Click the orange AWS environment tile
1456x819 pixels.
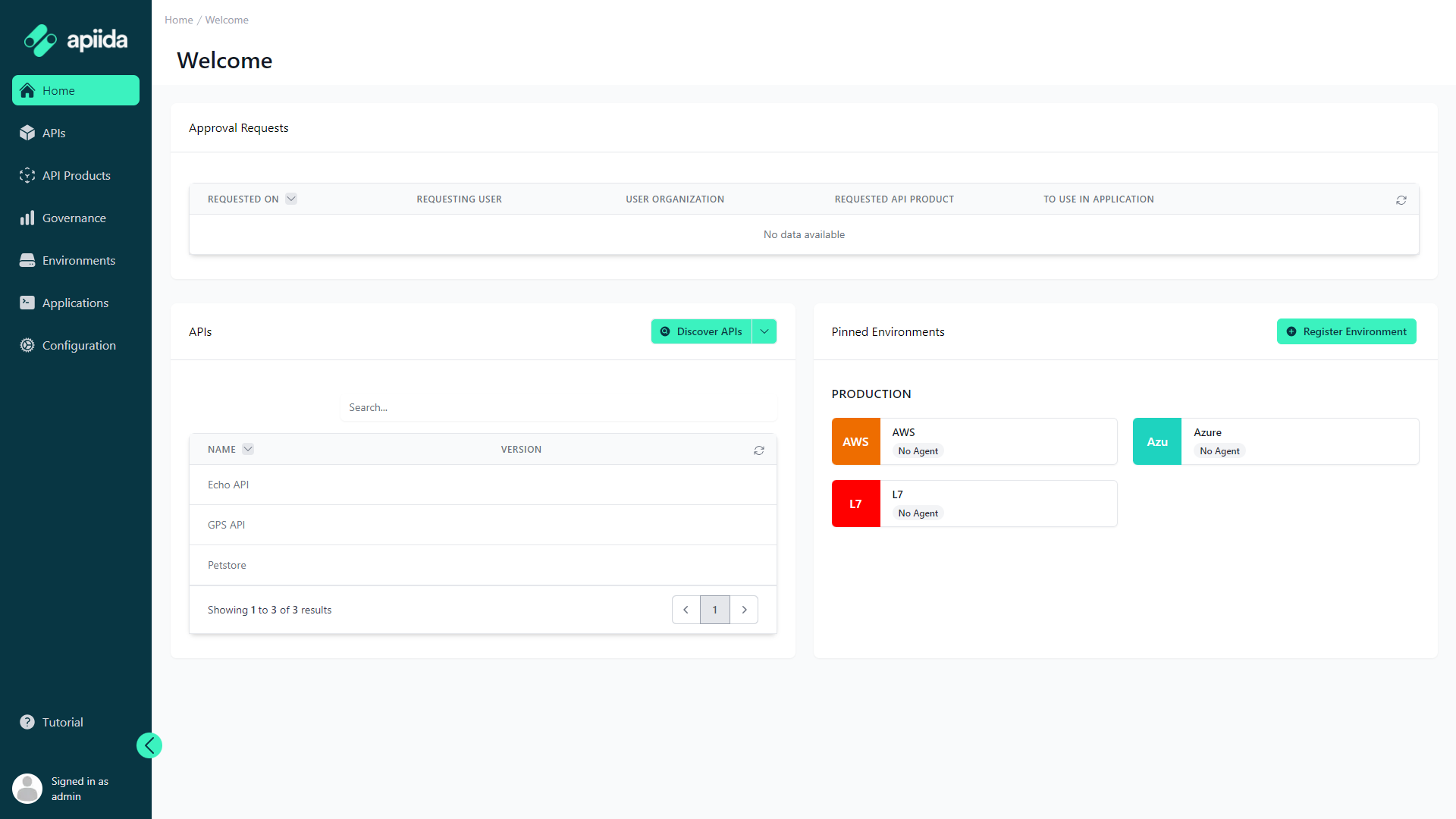[855, 441]
